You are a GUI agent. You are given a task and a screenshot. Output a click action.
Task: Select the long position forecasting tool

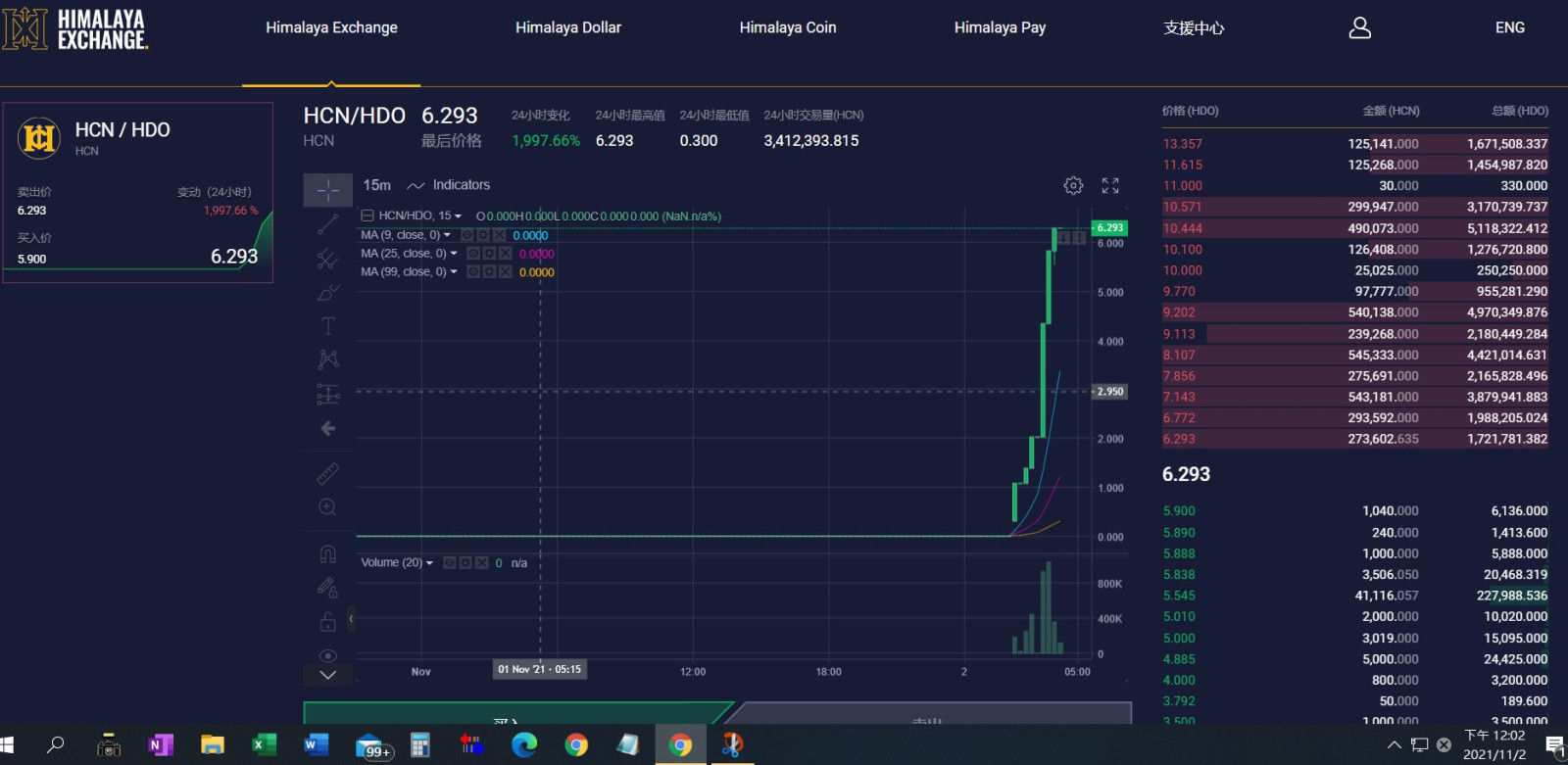point(327,394)
